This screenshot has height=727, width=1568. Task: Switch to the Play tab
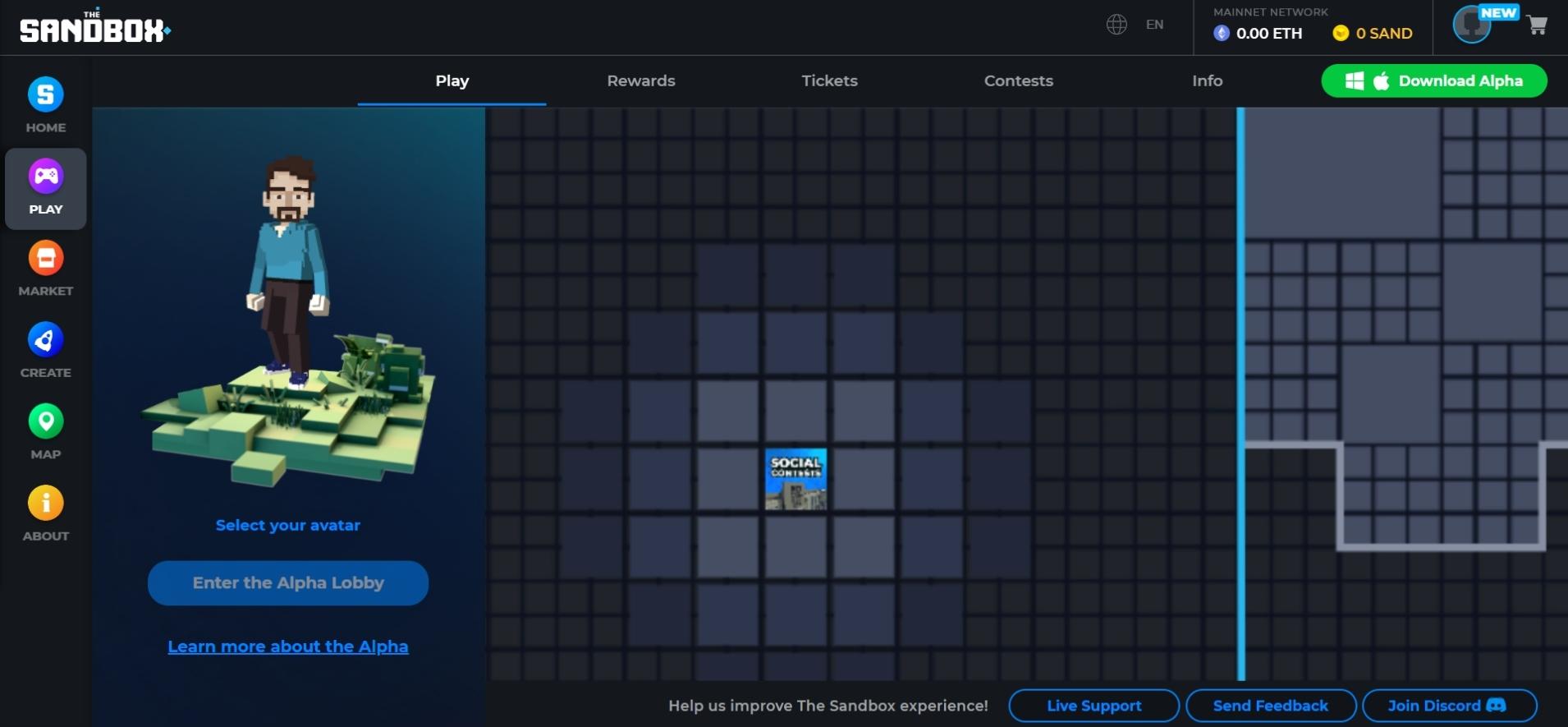(452, 81)
